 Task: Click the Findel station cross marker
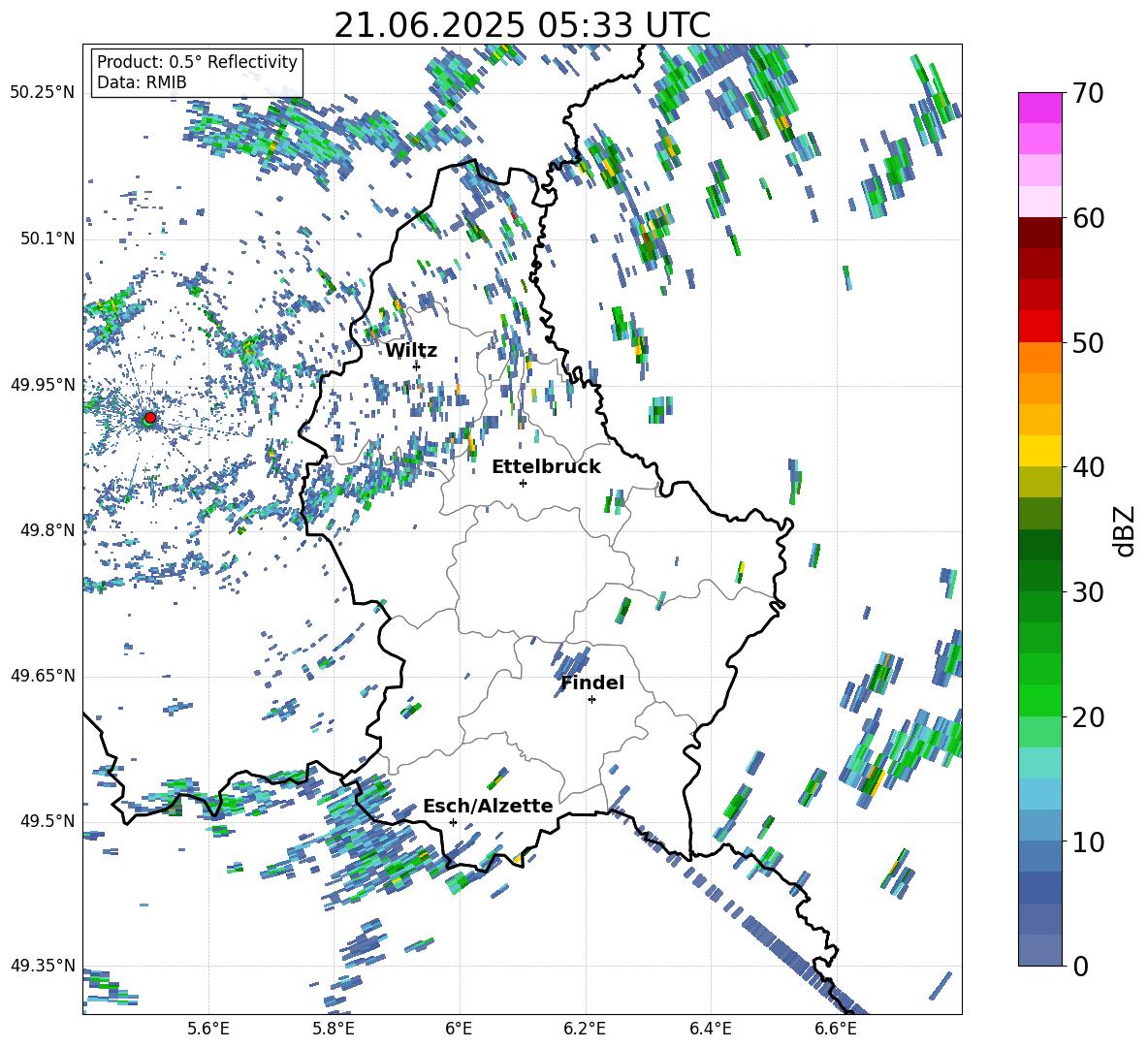(591, 700)
